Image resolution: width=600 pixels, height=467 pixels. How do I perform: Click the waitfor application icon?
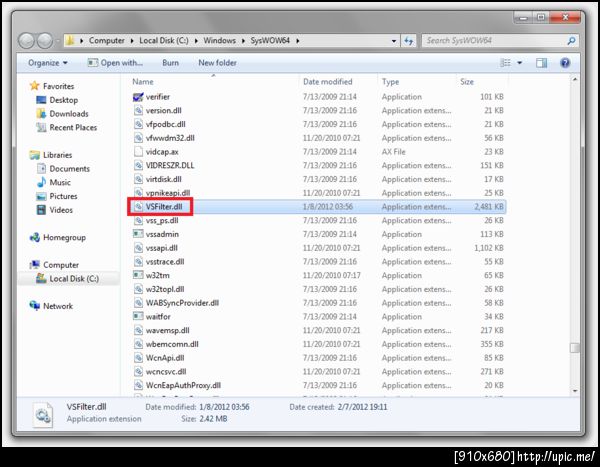pyautogui.click(x=138, y=317)
